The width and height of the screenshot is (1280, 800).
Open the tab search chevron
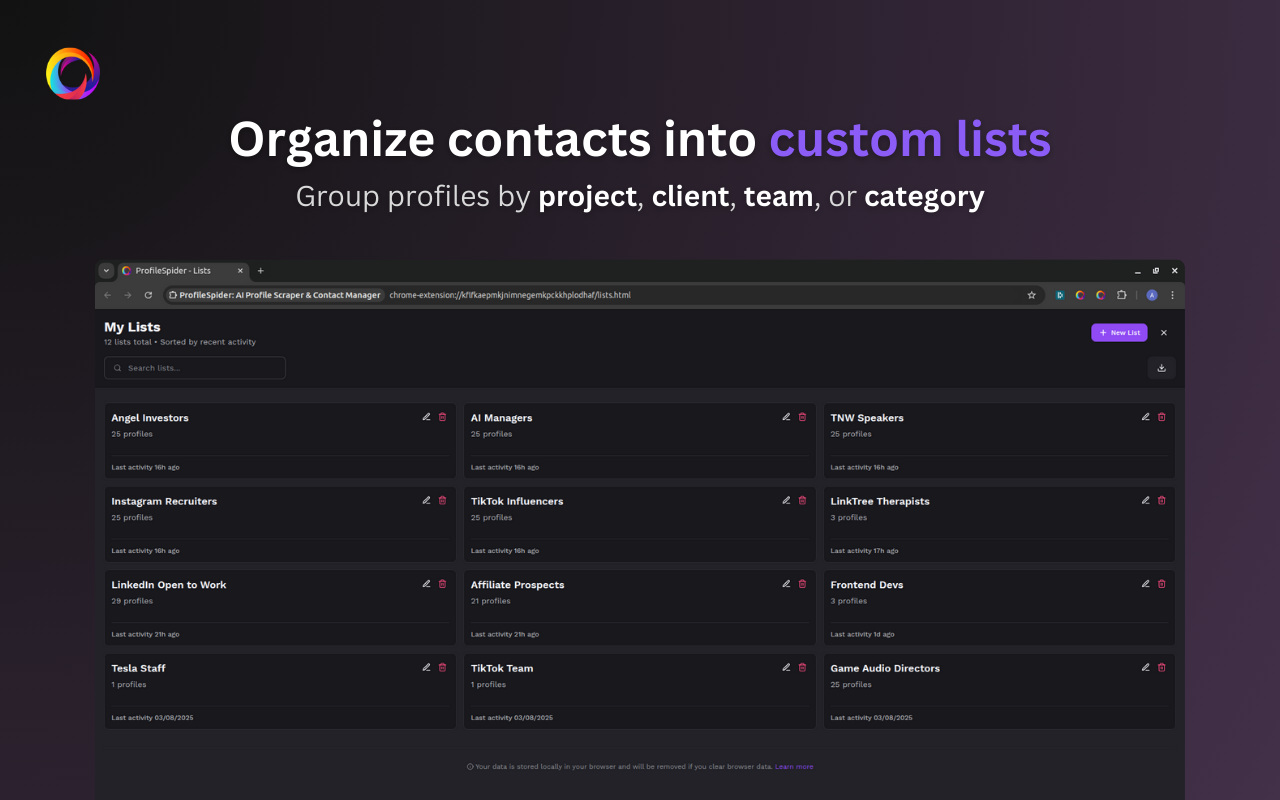106,270
